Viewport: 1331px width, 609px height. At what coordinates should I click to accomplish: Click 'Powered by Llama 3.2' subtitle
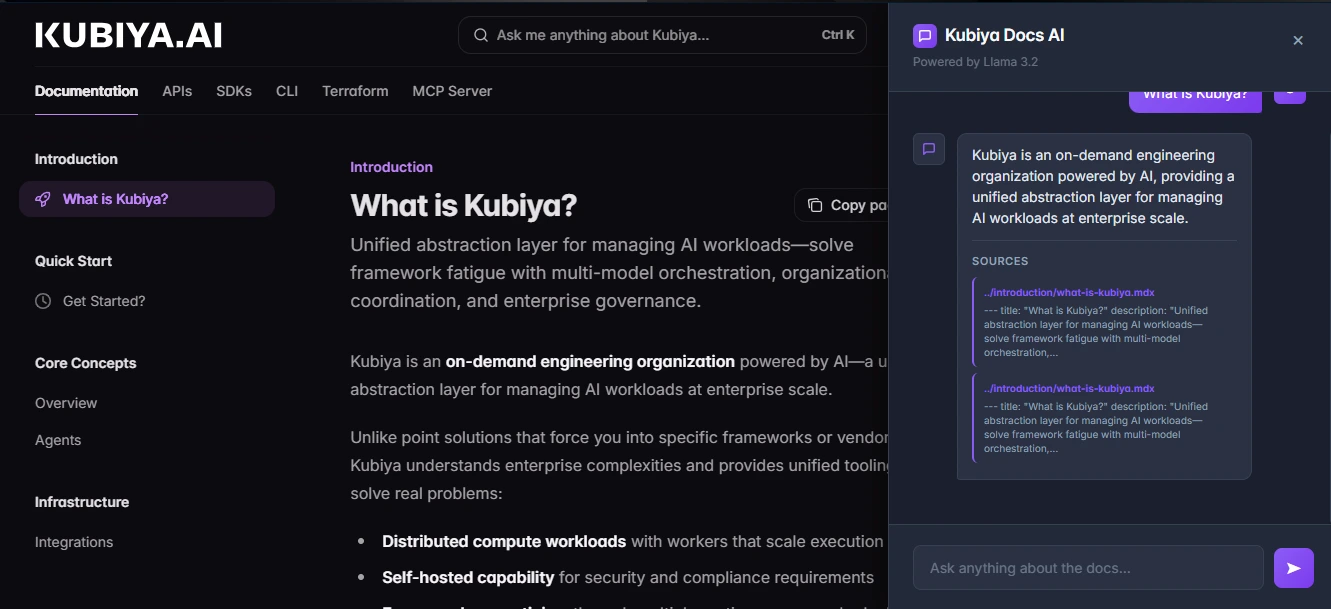(x=975, y=62)
